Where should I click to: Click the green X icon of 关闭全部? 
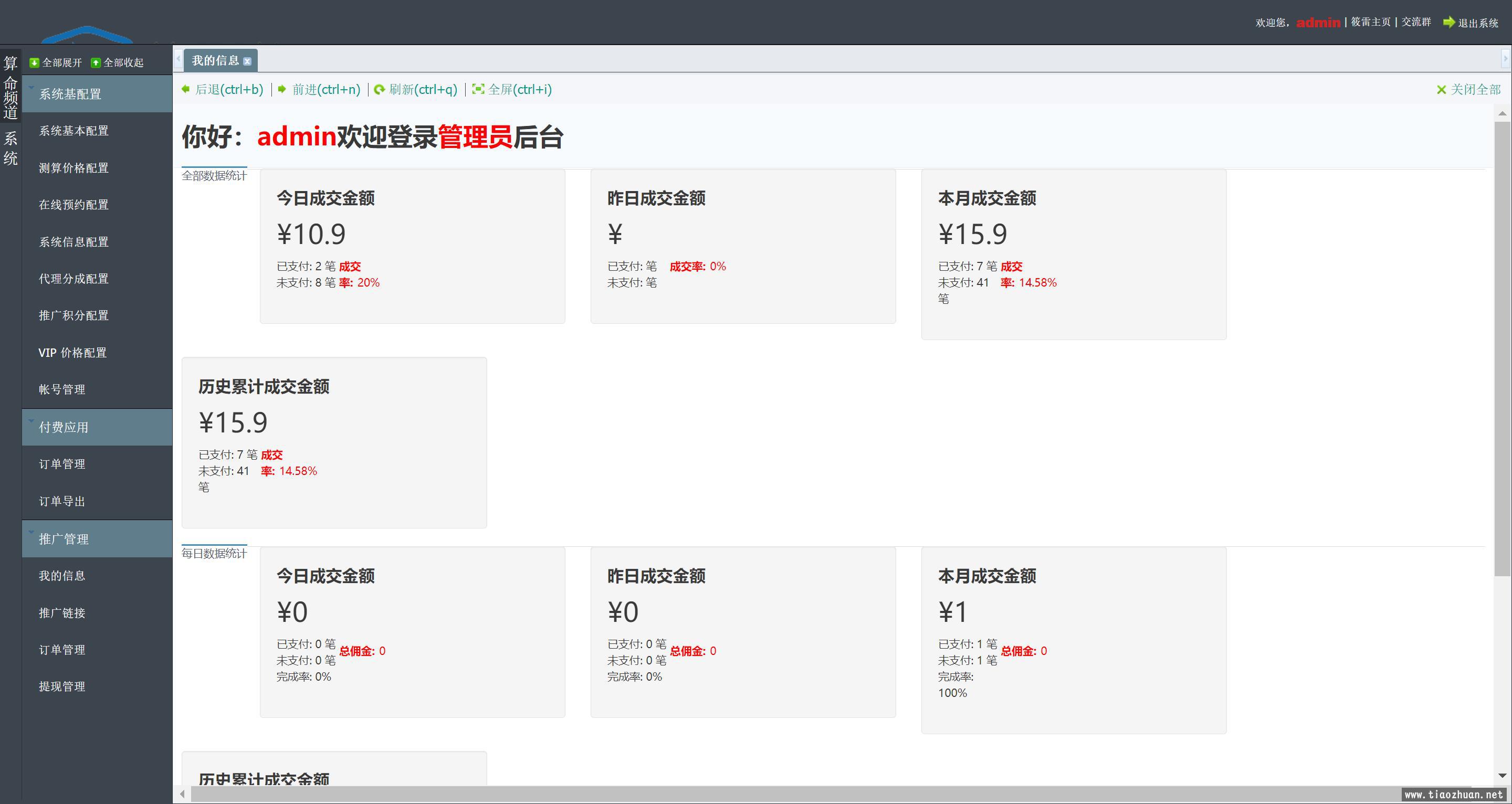(1441, 90)
